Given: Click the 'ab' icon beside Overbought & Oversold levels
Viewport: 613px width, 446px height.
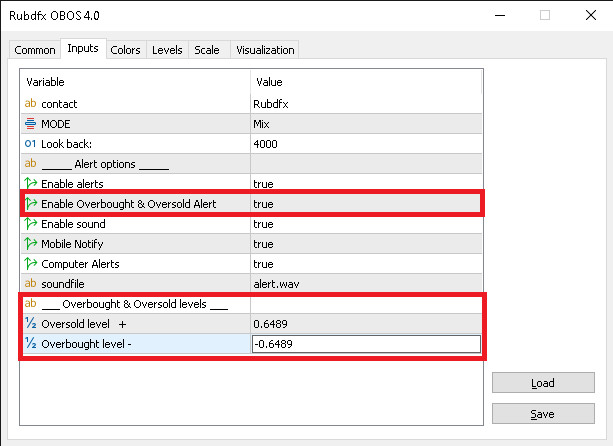Looking at the screenshot, I should [30, 303].
